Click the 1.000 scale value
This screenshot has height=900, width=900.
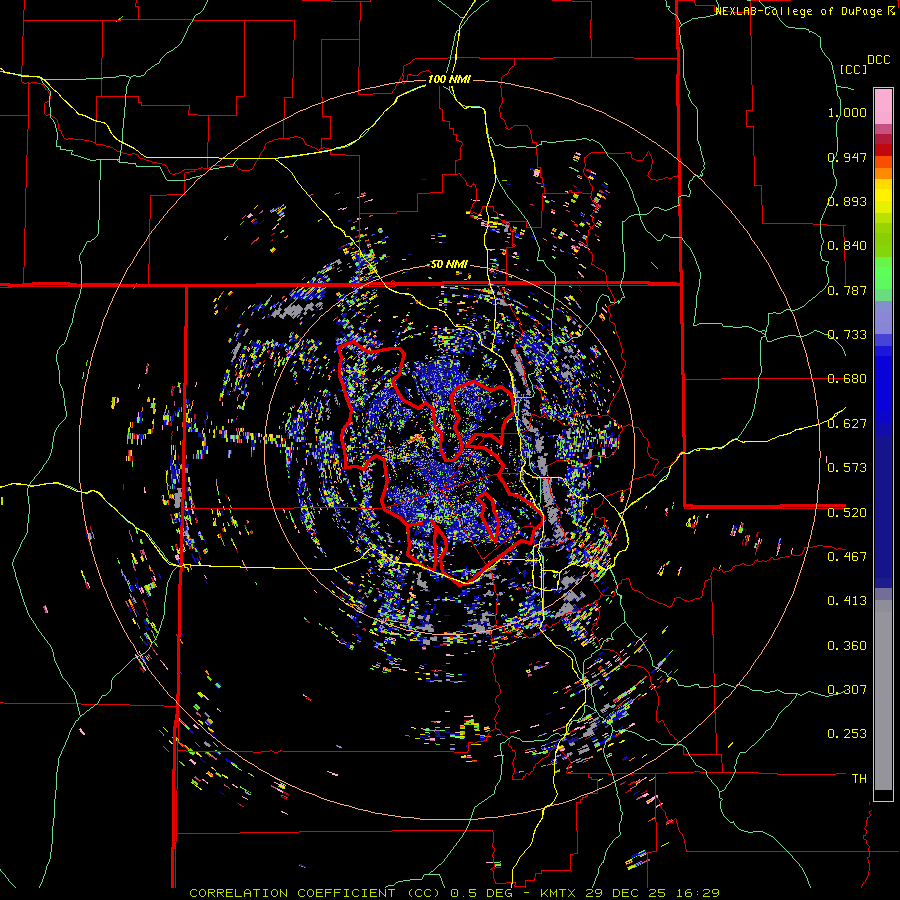tap(847, 112)
